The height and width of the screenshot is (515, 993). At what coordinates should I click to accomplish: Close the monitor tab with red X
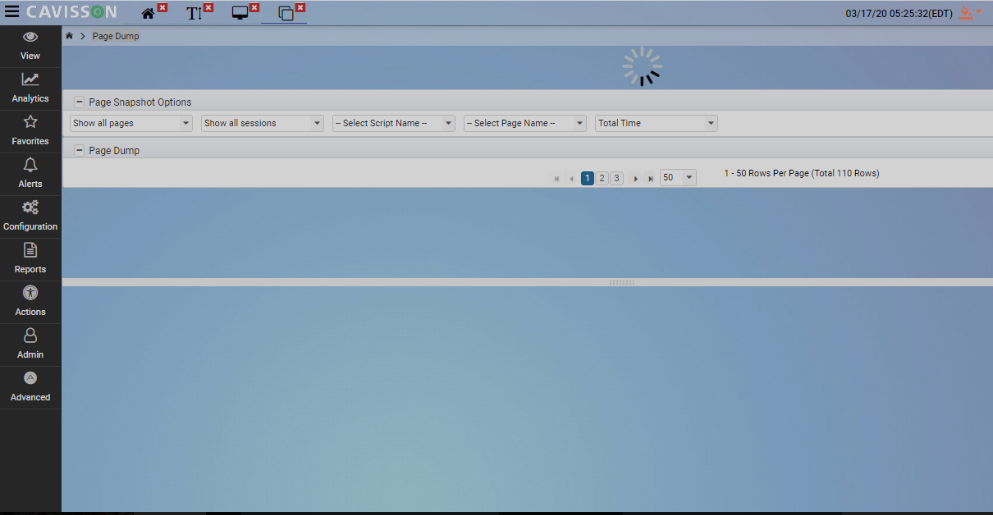click(255, 8)
